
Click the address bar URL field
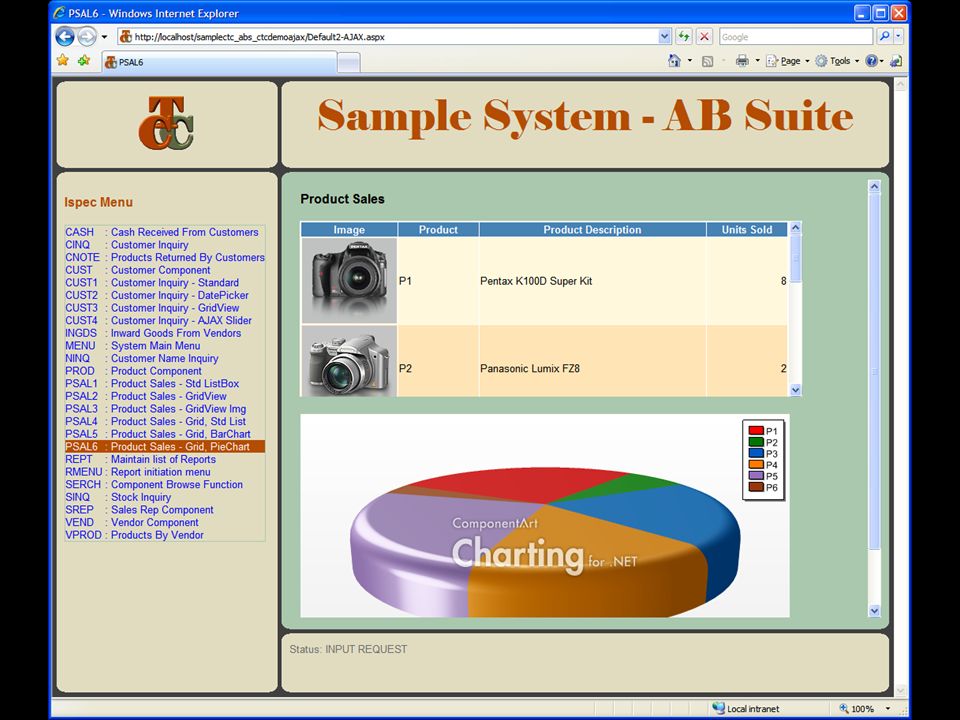coord(389,37)
